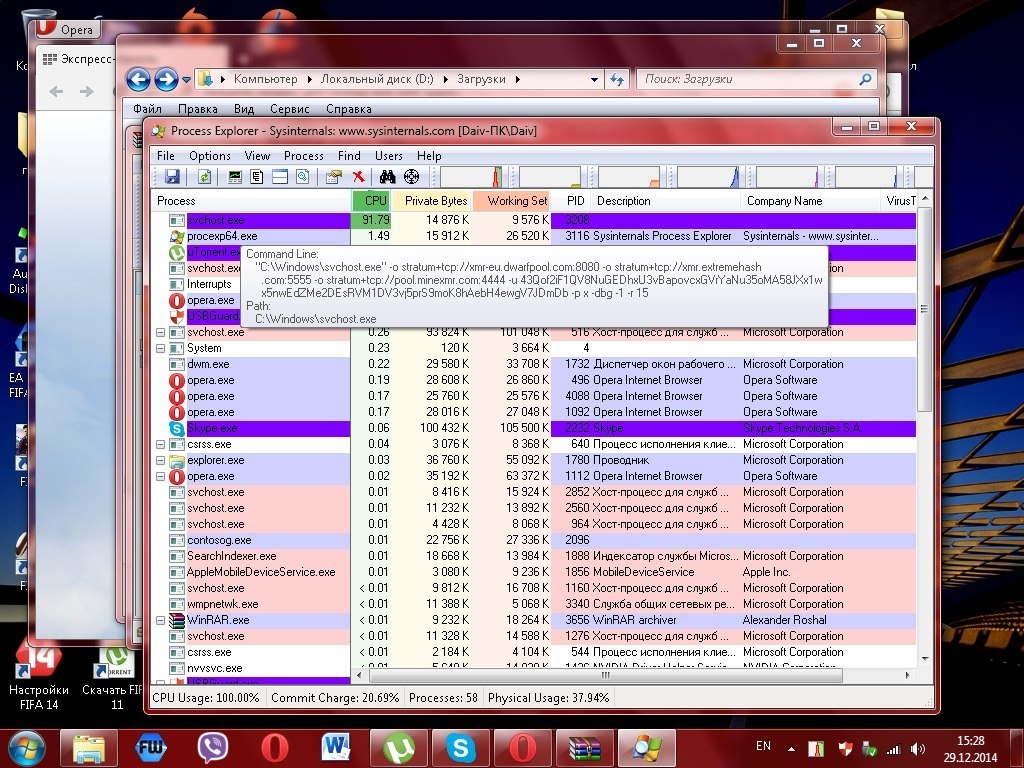Collapse the System process tree node
The height and width of the screenshot is (768, 1024).
click(161, 349)
